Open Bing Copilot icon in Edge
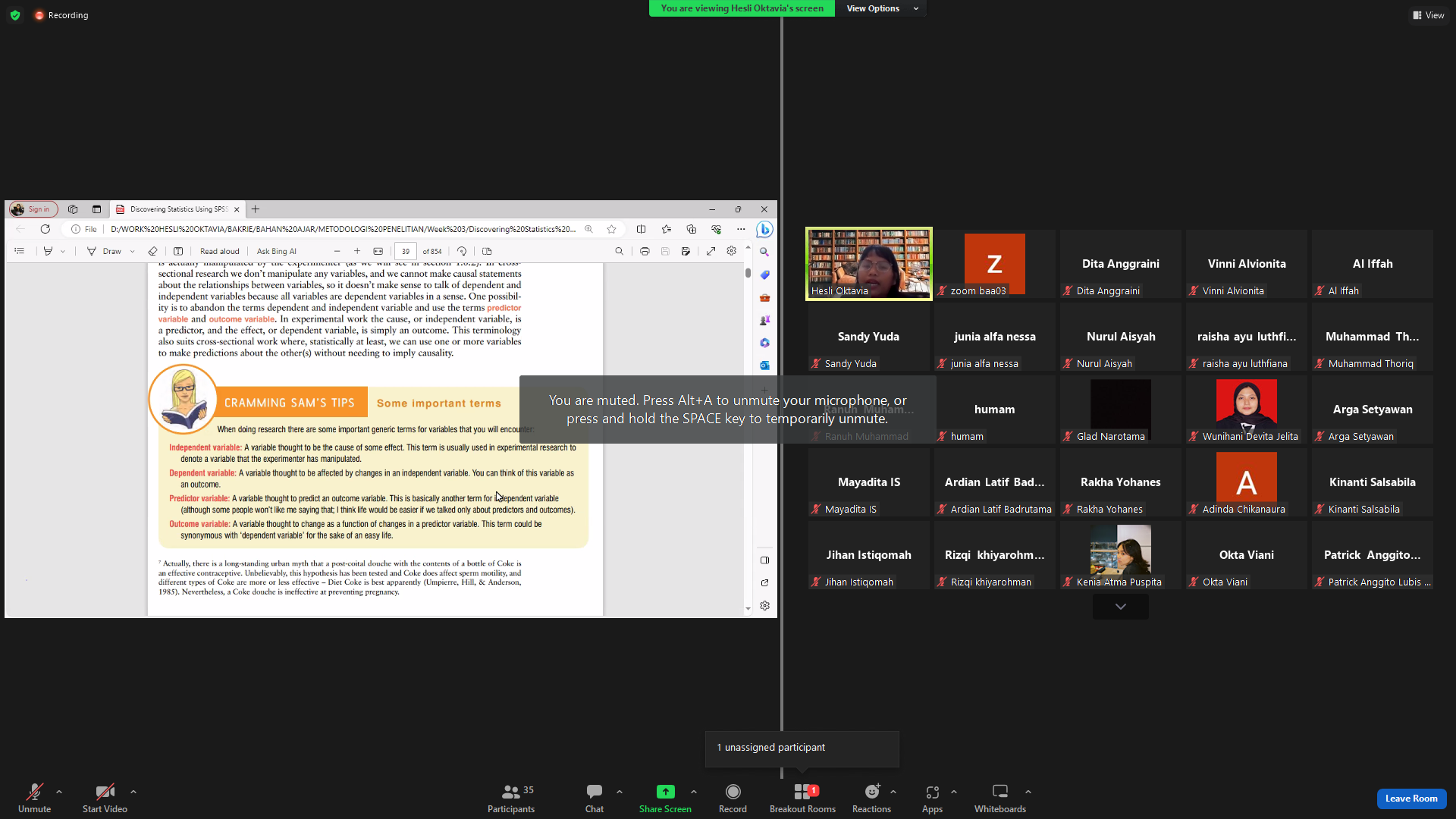This screenshot has height=819, width=1456. coord(764,229)
